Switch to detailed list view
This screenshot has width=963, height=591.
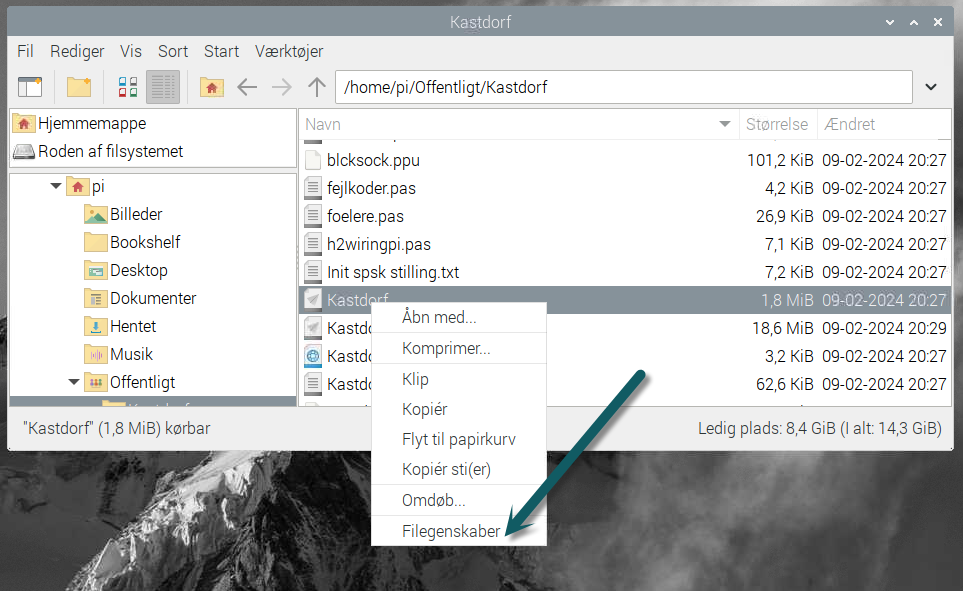tap(162, 87)
